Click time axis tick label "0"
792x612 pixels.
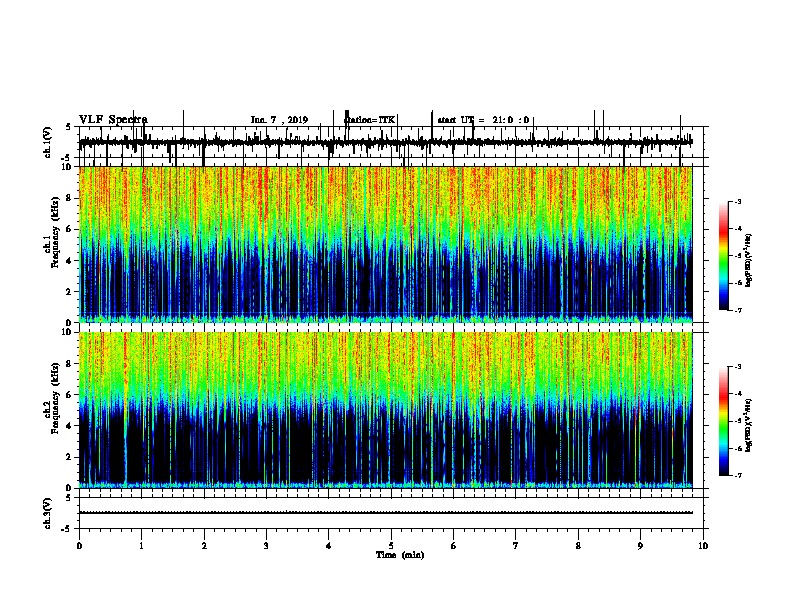(x=79, y=546)
